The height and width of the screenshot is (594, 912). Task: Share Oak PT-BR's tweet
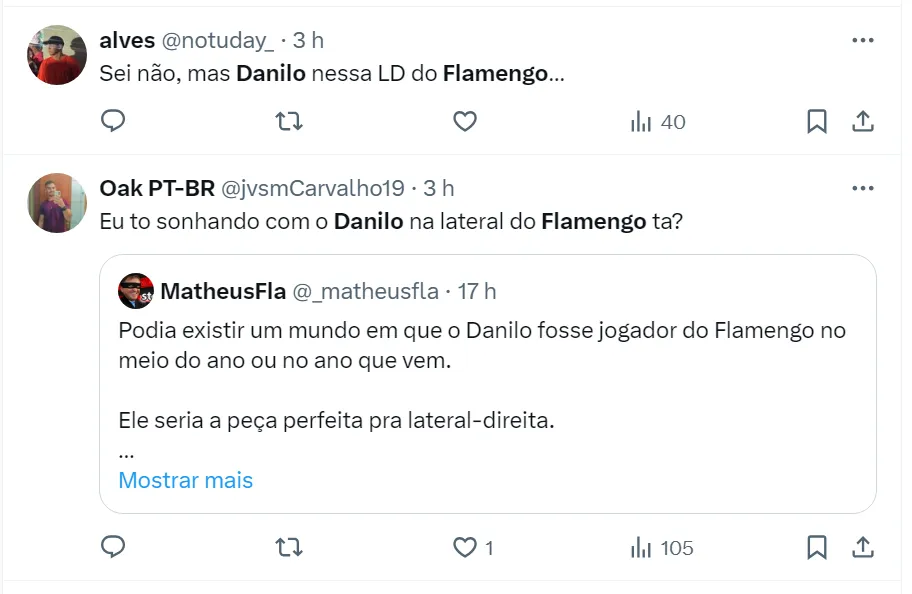coord(863,548)
